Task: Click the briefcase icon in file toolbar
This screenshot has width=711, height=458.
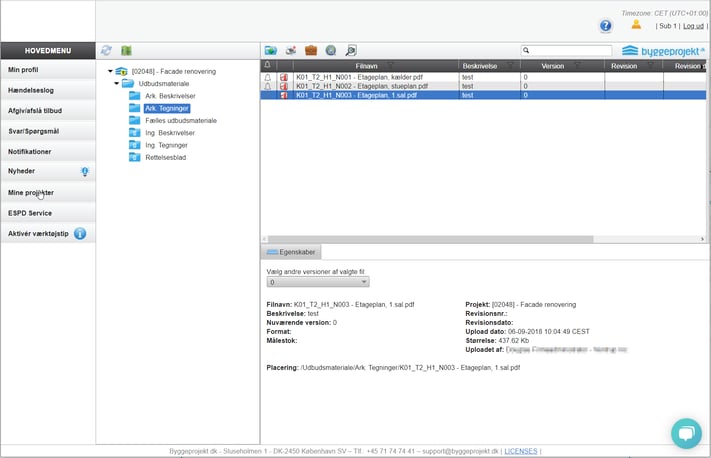Action: 310,50
